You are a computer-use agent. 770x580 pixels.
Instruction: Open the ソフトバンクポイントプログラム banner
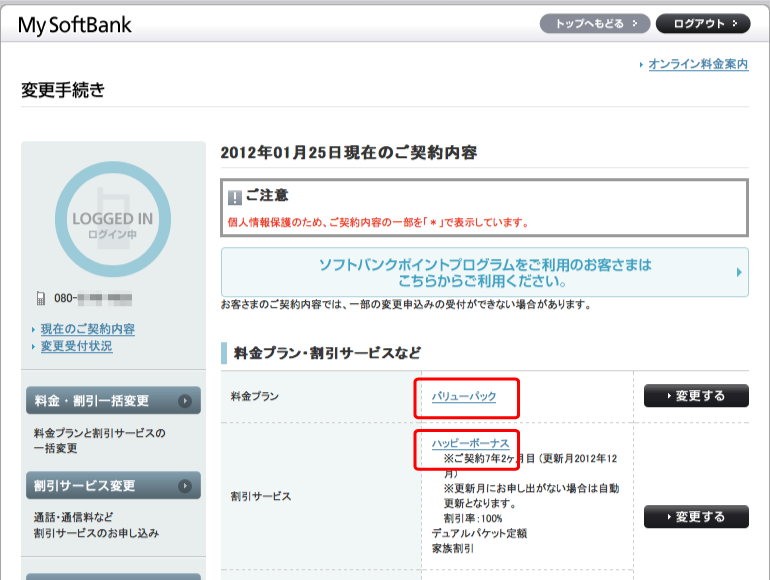point(485,272)
